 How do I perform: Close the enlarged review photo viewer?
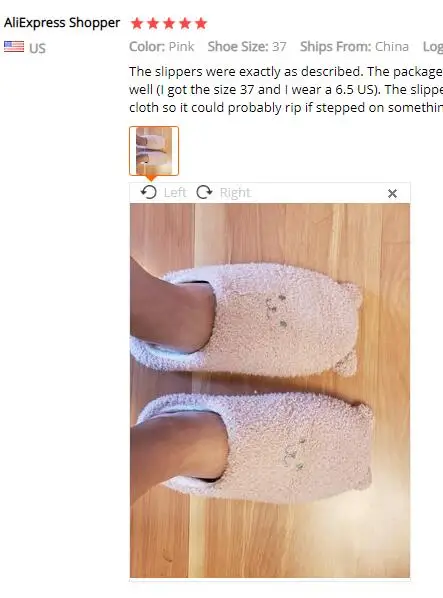[x=392, y=194]
